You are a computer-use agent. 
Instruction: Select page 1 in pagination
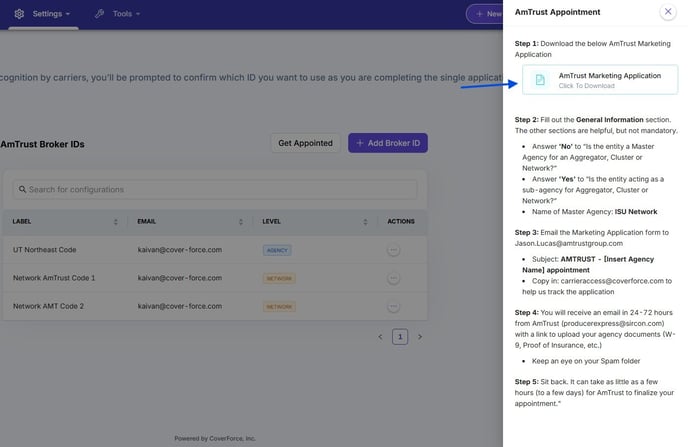(400, 337)
